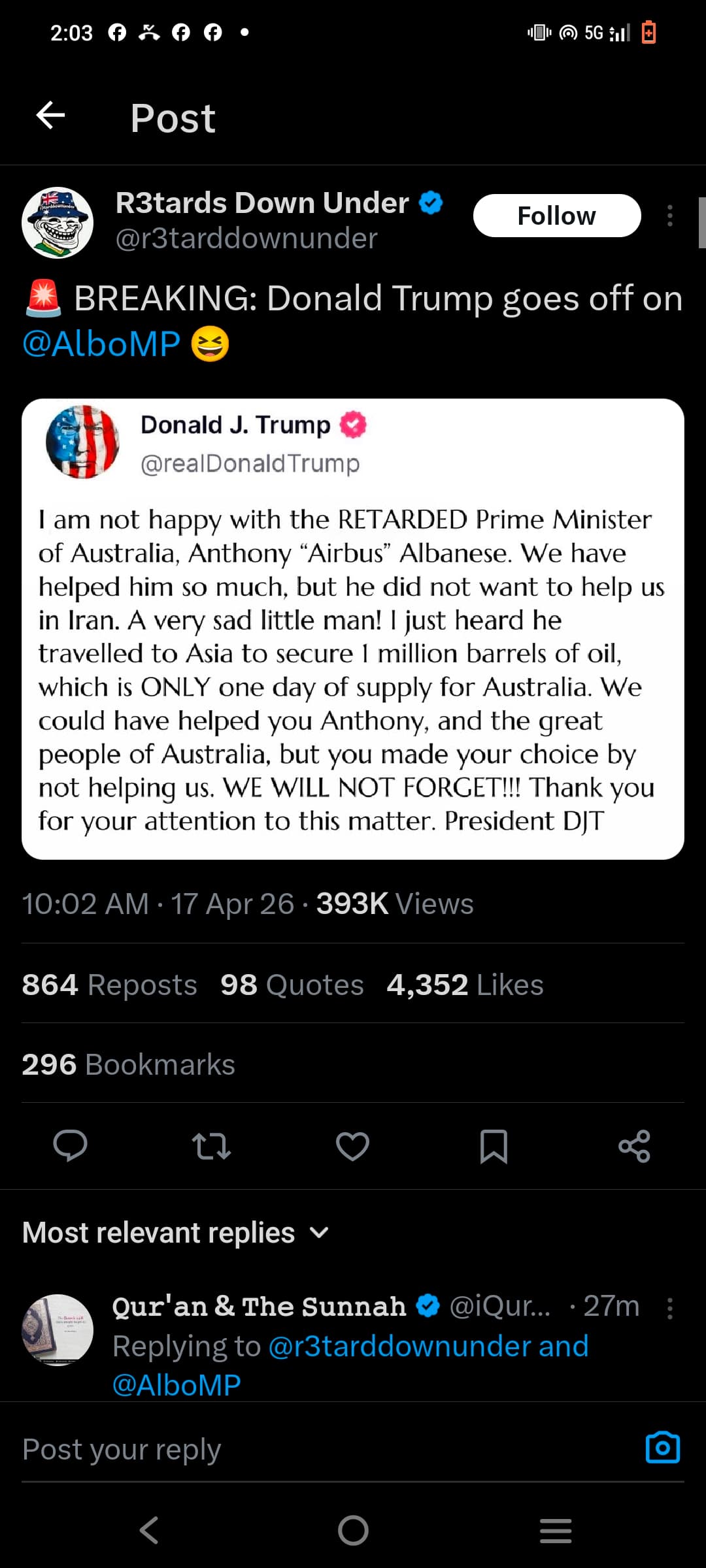Follow R3tards Down Under
The image size is (706, 1568).
556,216
